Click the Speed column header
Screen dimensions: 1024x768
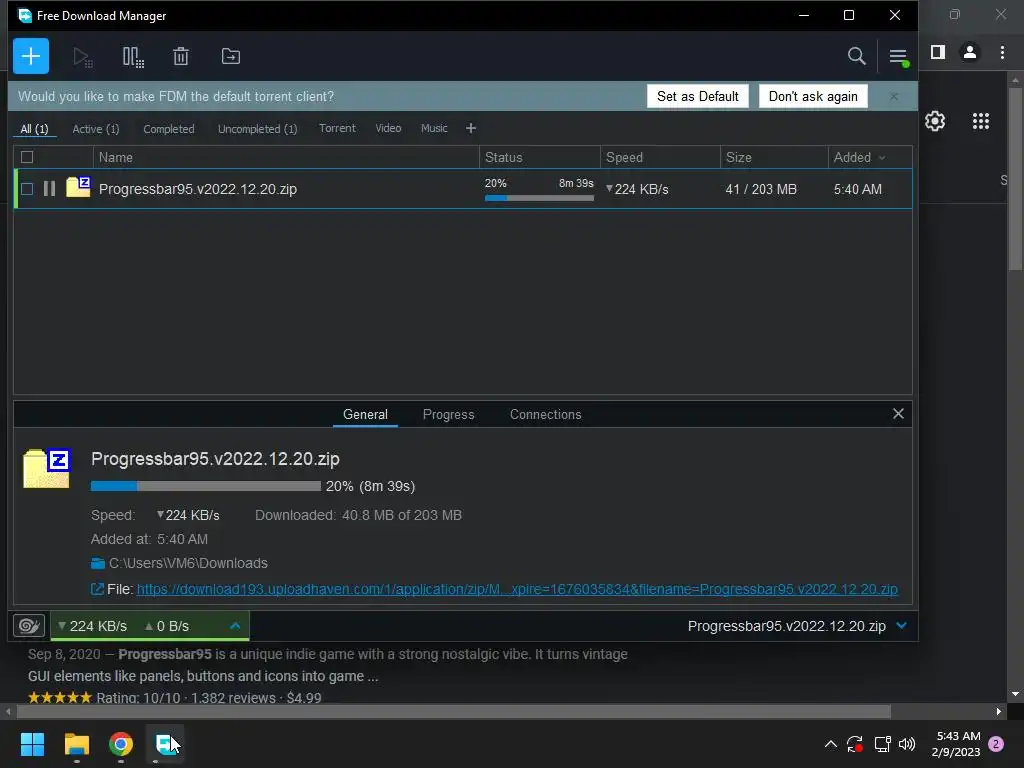tap(660, 157)
